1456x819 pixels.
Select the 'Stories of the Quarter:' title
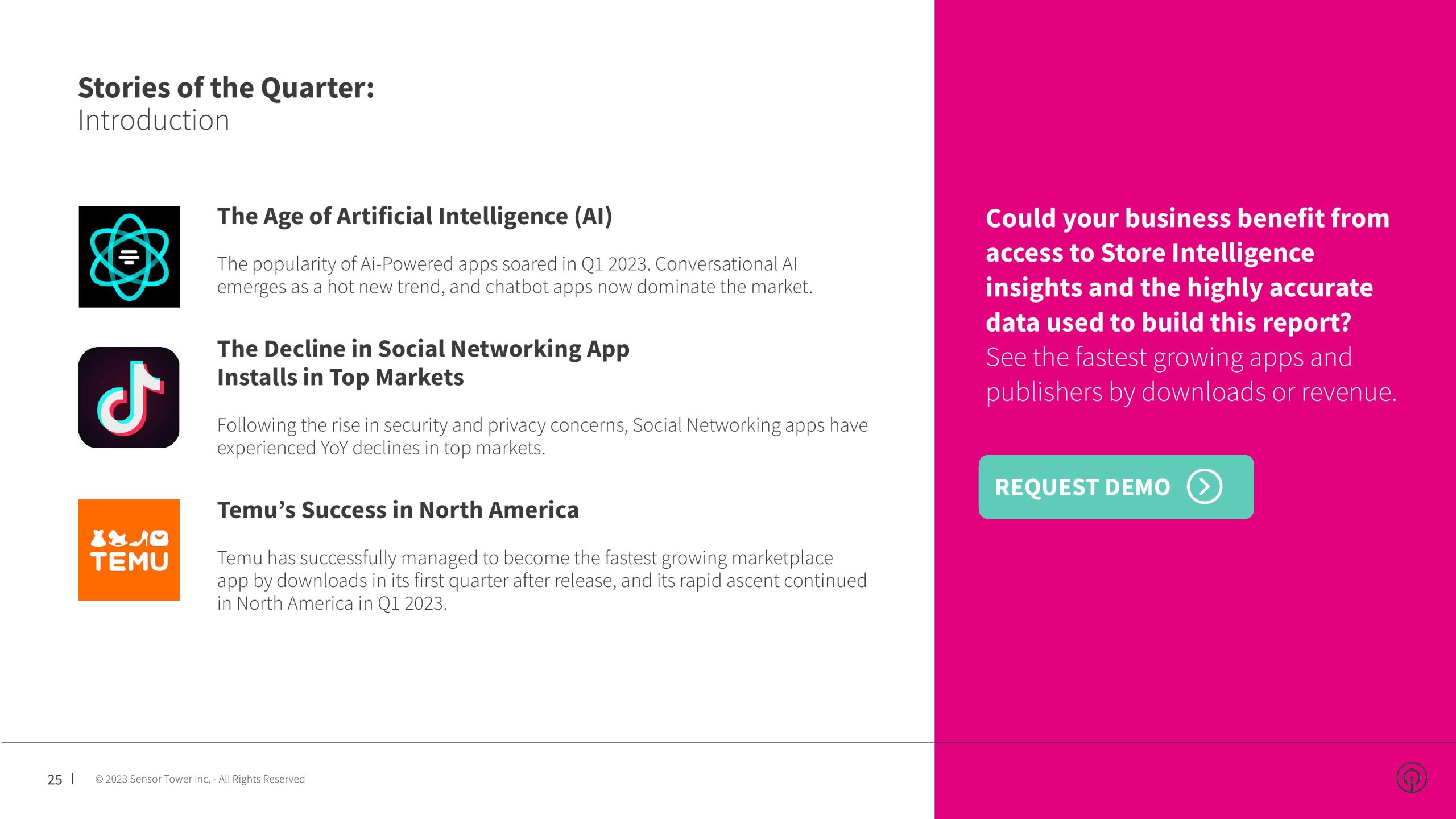click(226, 88)
